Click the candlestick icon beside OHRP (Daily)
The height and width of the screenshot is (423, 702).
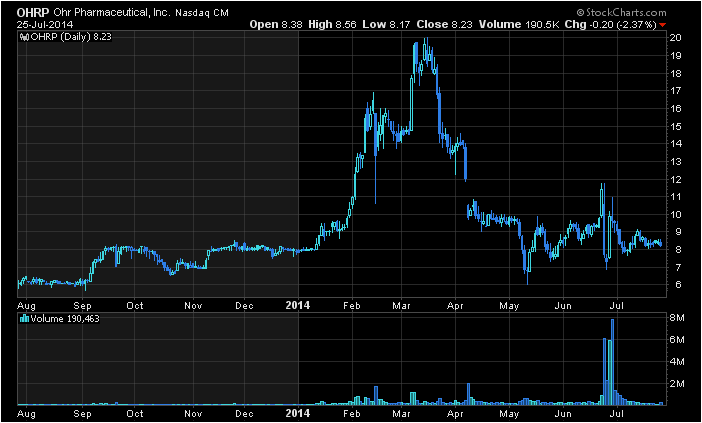click(x=25, y=37)
